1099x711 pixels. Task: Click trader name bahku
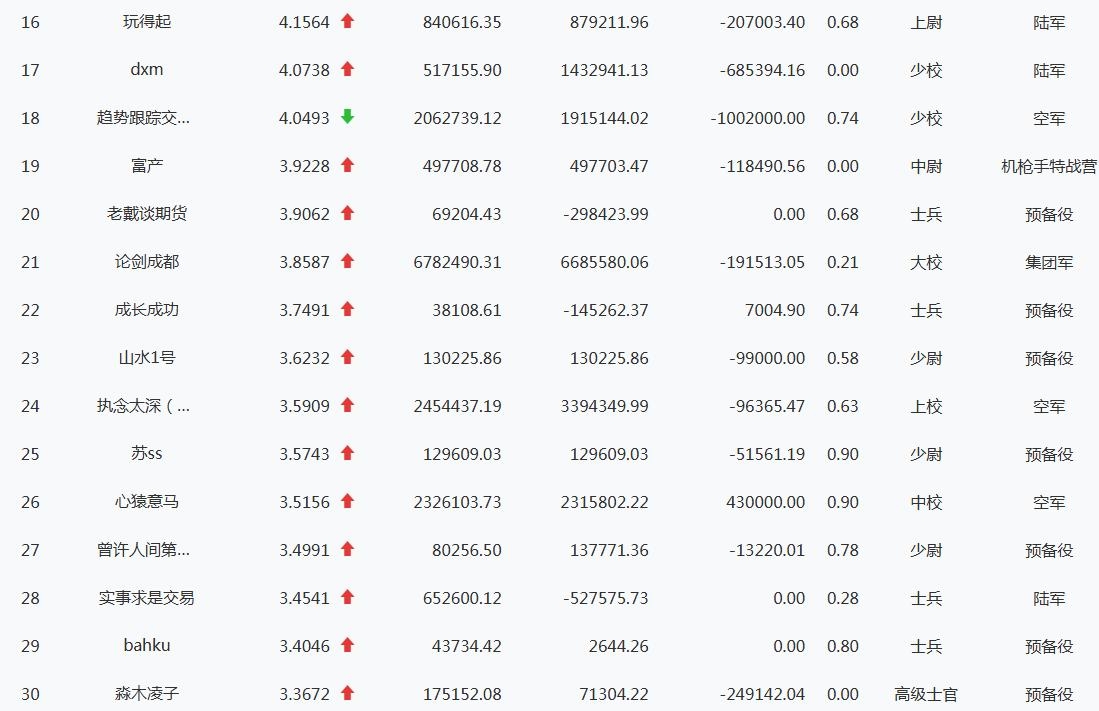pos(147,645)
